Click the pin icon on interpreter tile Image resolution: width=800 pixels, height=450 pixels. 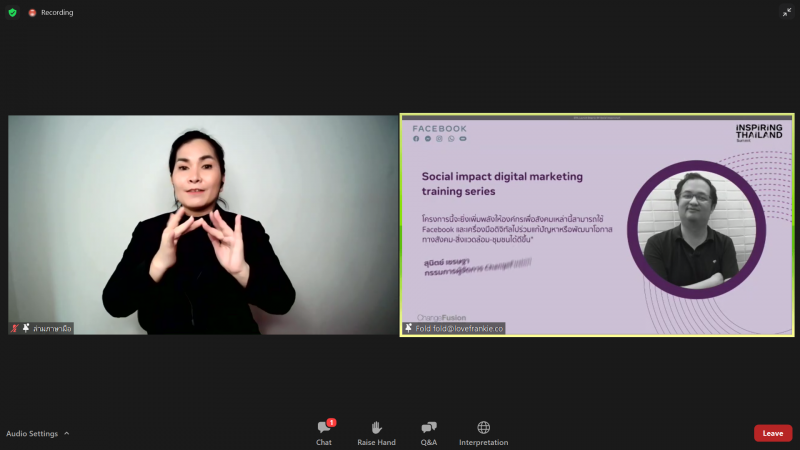tap(26, 328)
